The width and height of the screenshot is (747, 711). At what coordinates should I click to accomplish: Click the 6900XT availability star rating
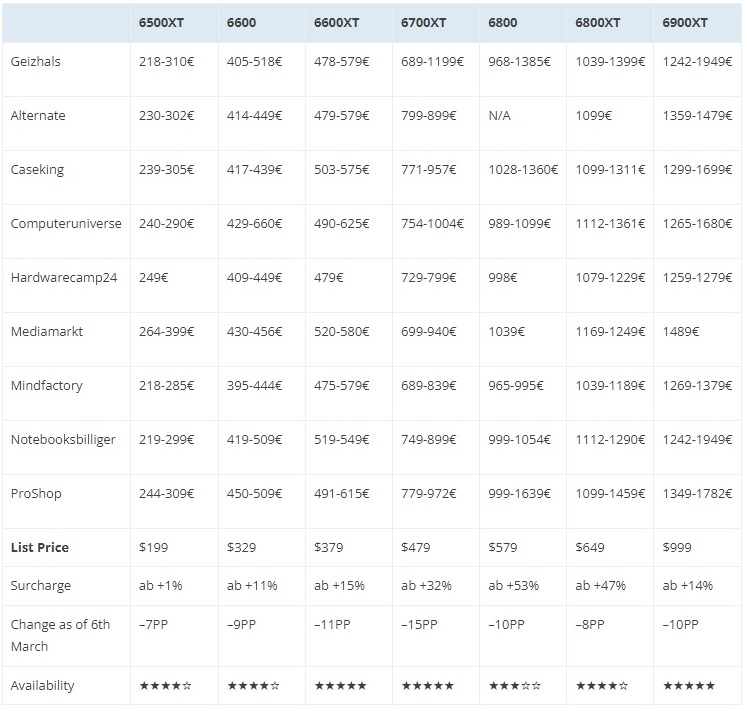(688, 686)
